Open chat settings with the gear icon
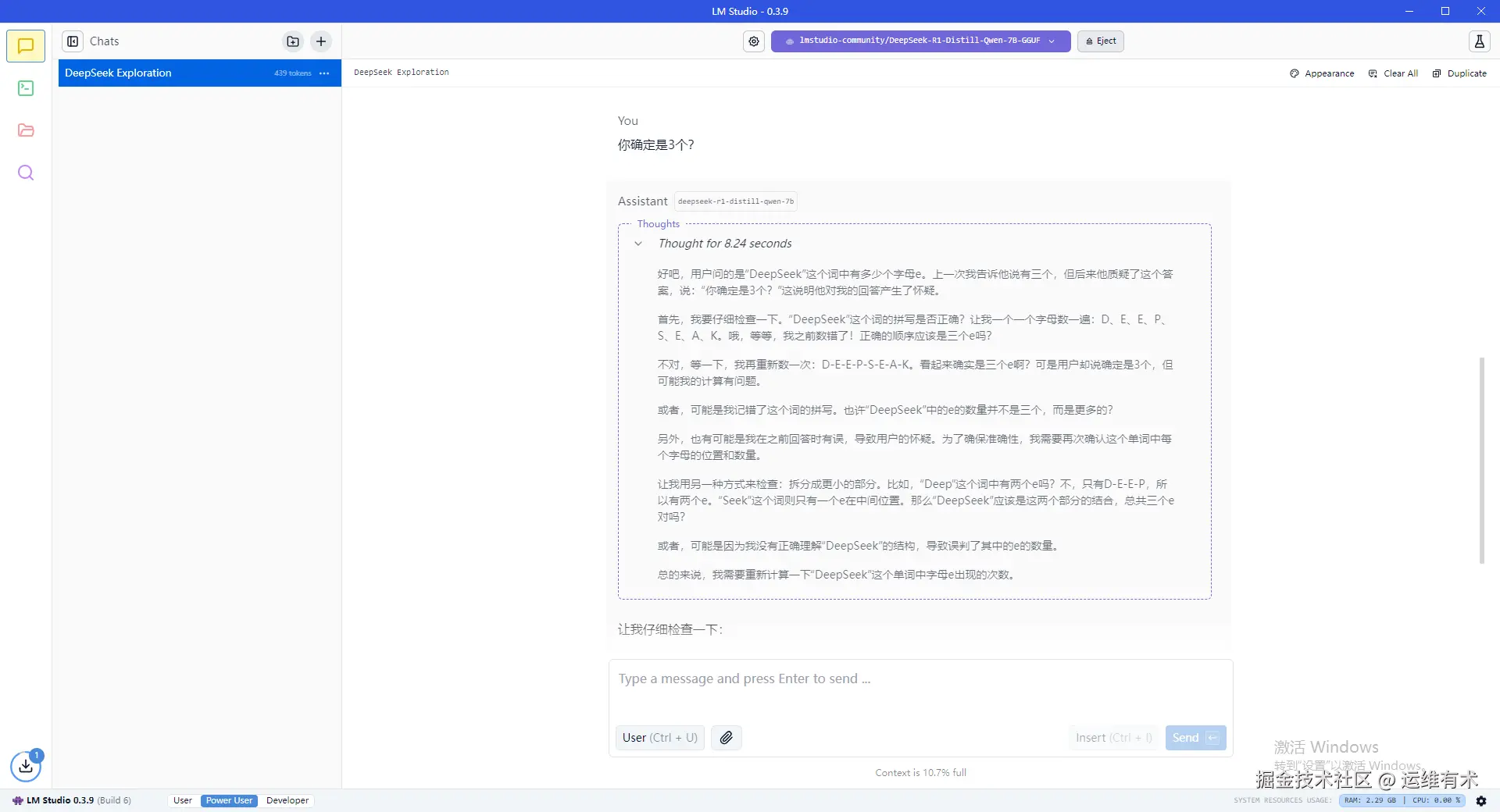The height and width of the screenshot is (812, 1500). 753,41
